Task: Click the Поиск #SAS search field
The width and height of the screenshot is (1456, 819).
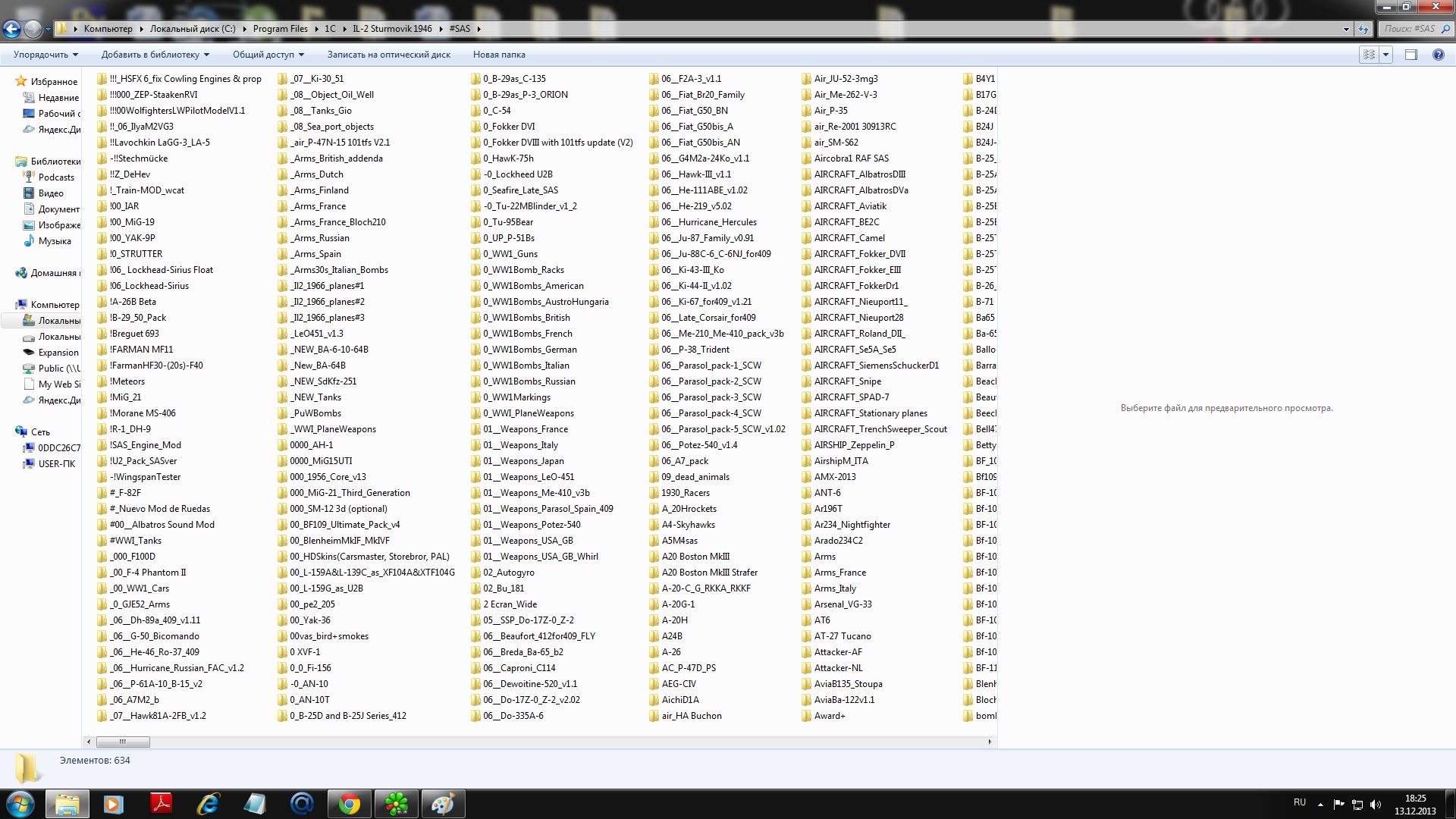Action: [x=1409, y=29]
